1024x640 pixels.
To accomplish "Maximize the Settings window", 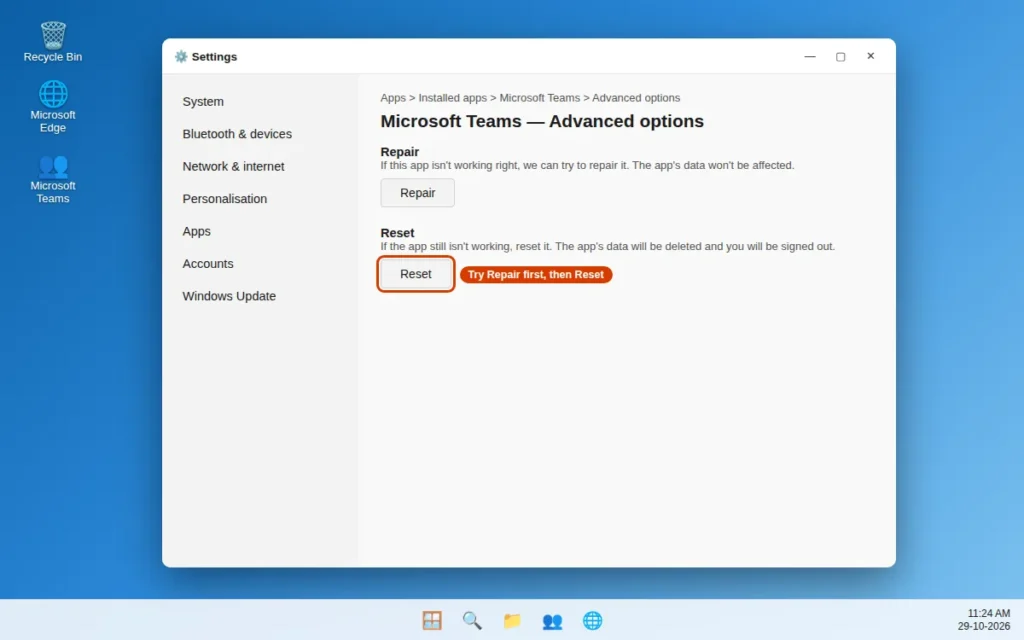I will point(840,56).
